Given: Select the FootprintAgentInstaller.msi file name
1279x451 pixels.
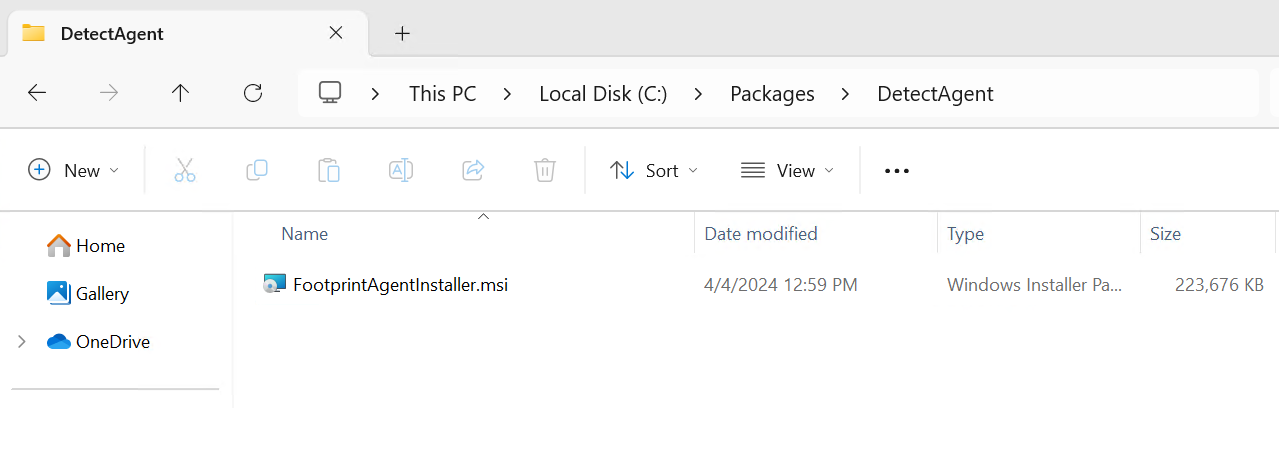Looking at the screenshot, I should coord(400,284).
